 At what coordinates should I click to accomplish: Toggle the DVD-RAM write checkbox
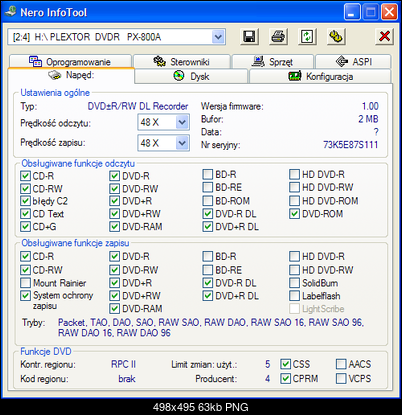(114, 309)
